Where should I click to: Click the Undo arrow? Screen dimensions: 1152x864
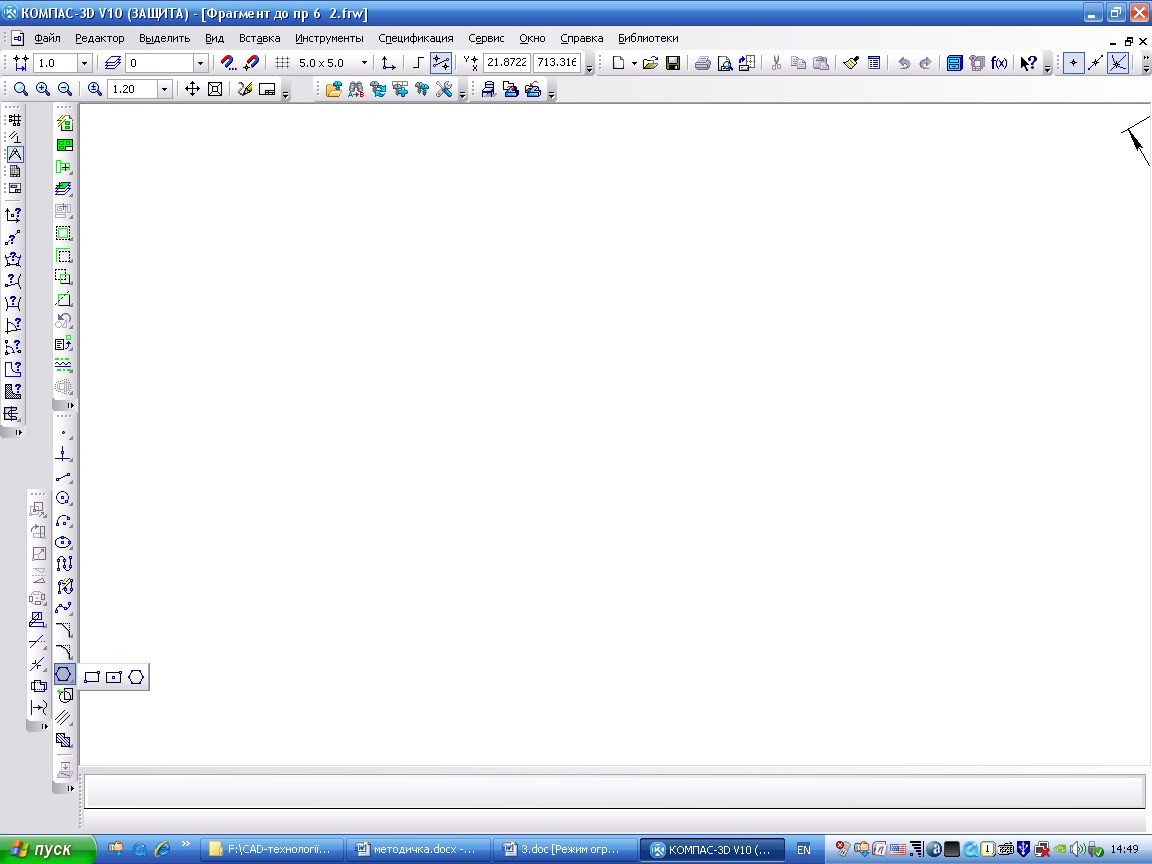point(904,63)
